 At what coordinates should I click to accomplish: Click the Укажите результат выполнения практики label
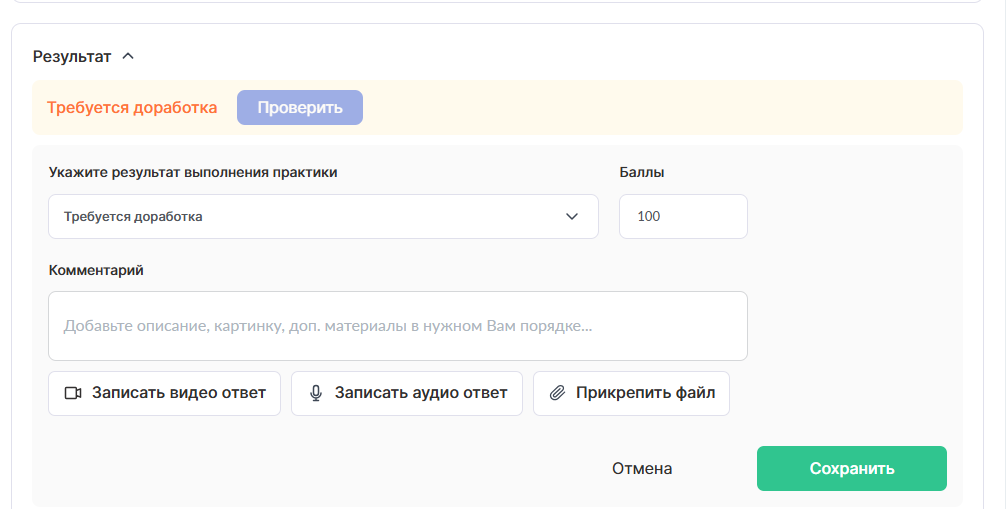(x=193, y=172)
